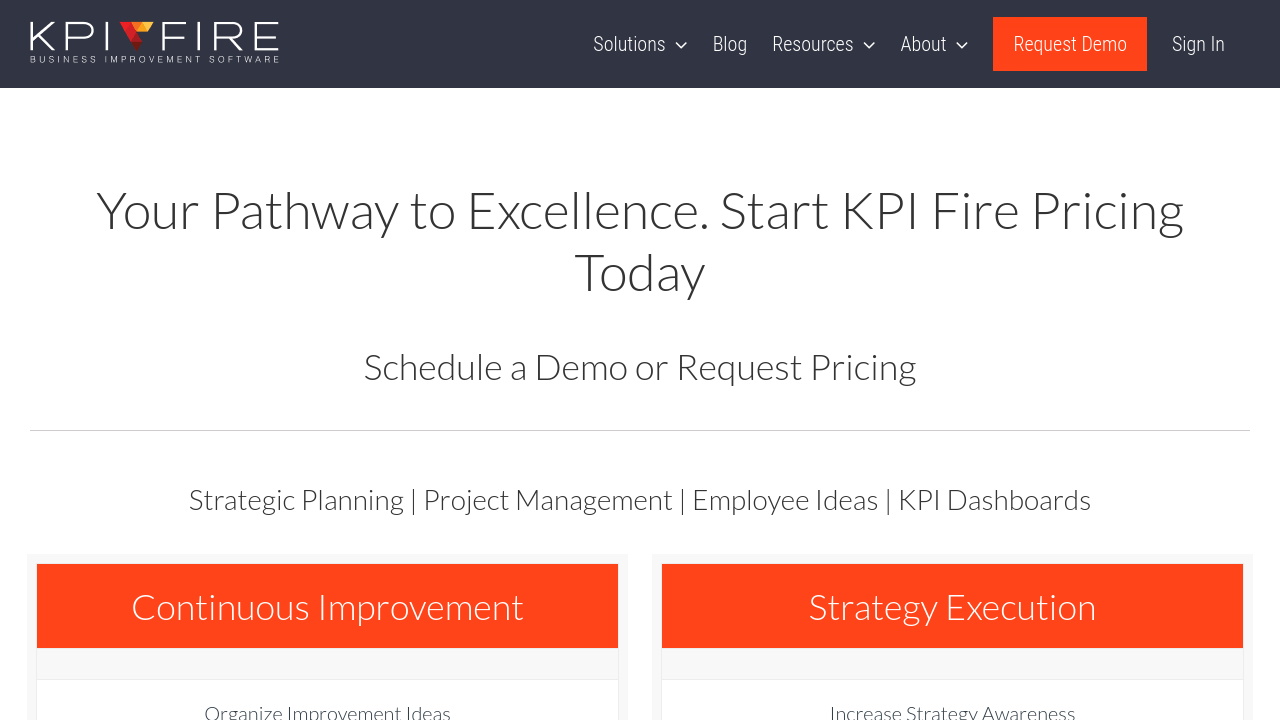
Task: Click the Organize Improvement Ideas text
Action: click(327, 712)
